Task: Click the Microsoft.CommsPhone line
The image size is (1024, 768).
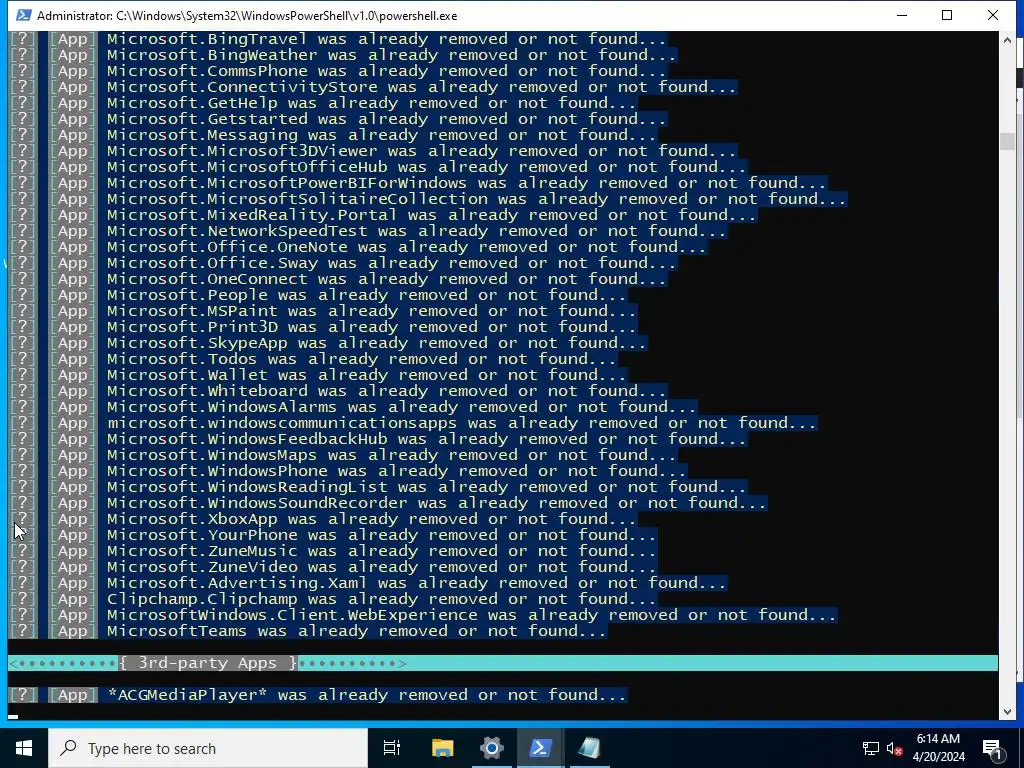Action: tap(338, 71)
